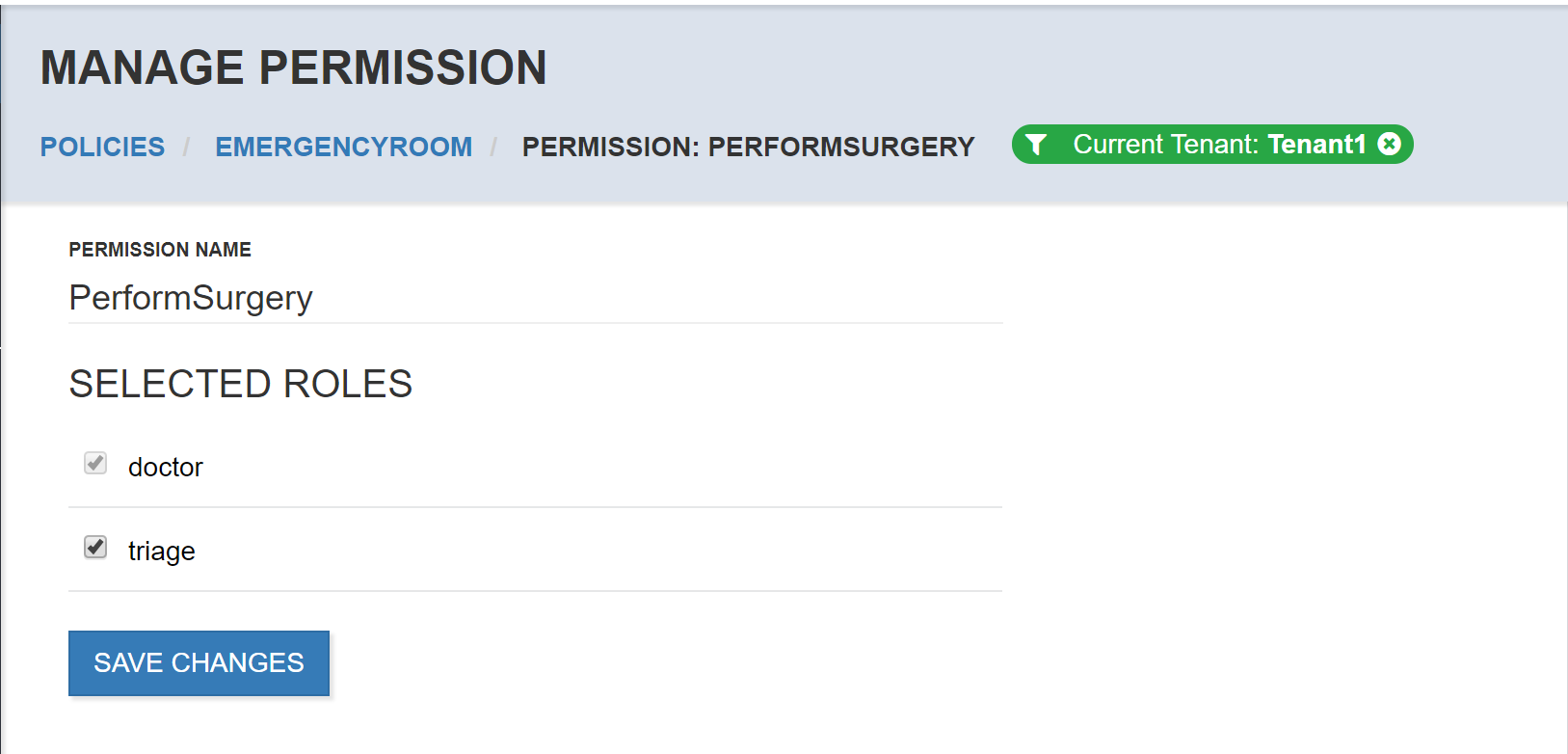Open the POLICIES breadcrumb link
Viewport: 1568px width, 754px height.
(102, 147)
